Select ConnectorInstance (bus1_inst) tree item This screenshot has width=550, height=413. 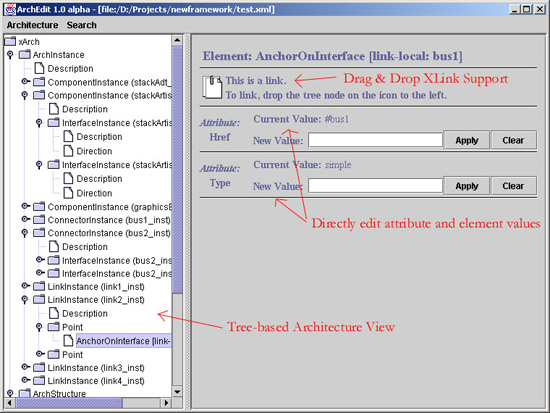(x=109, y=220)
